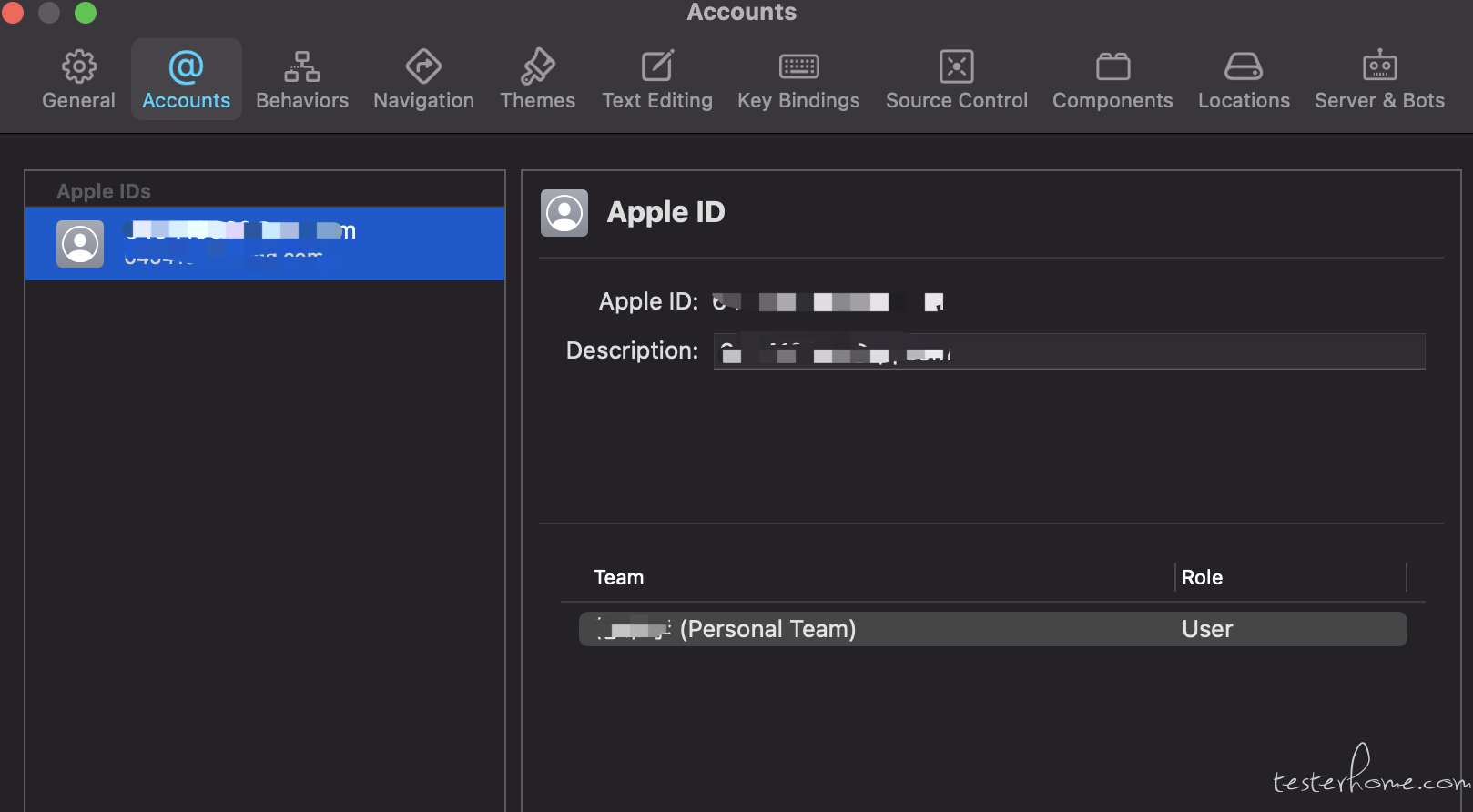This screenshot has width=1473, height=812.
Task: Open the Themes preferences tab
Action: (537, 80)
